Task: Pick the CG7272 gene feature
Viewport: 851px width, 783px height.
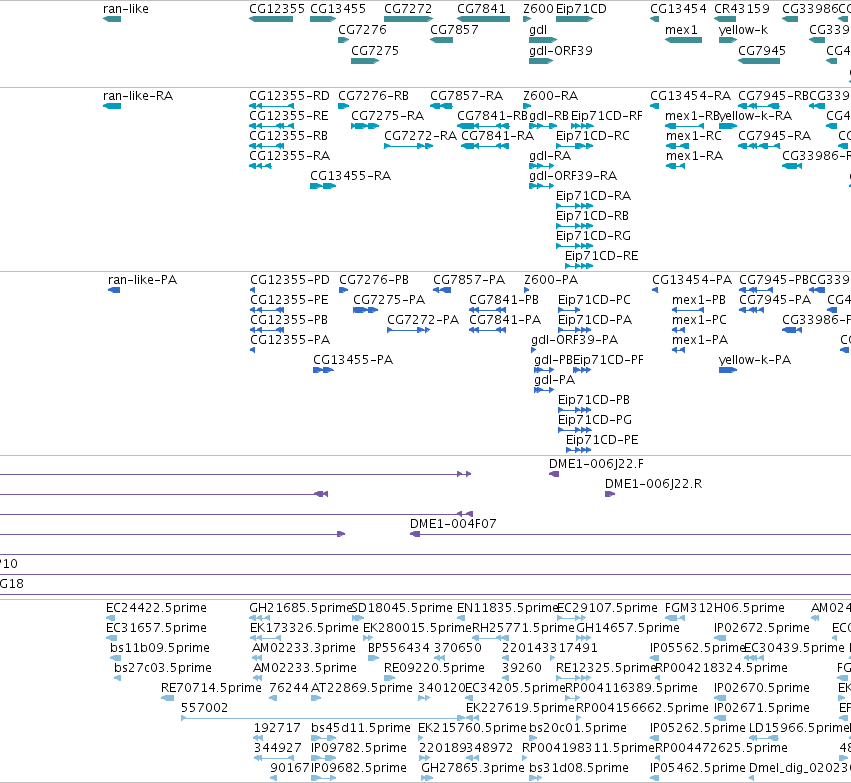Action: click(408, 19)
